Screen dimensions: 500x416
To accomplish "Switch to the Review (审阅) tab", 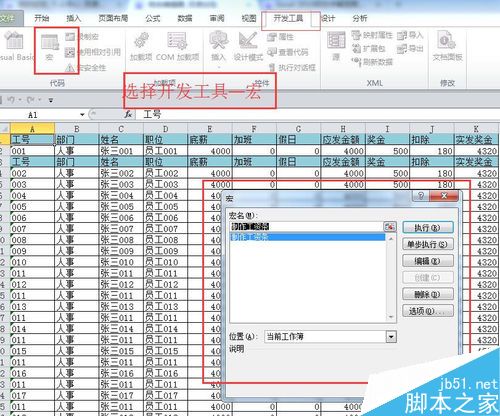I will click(217, 18).
